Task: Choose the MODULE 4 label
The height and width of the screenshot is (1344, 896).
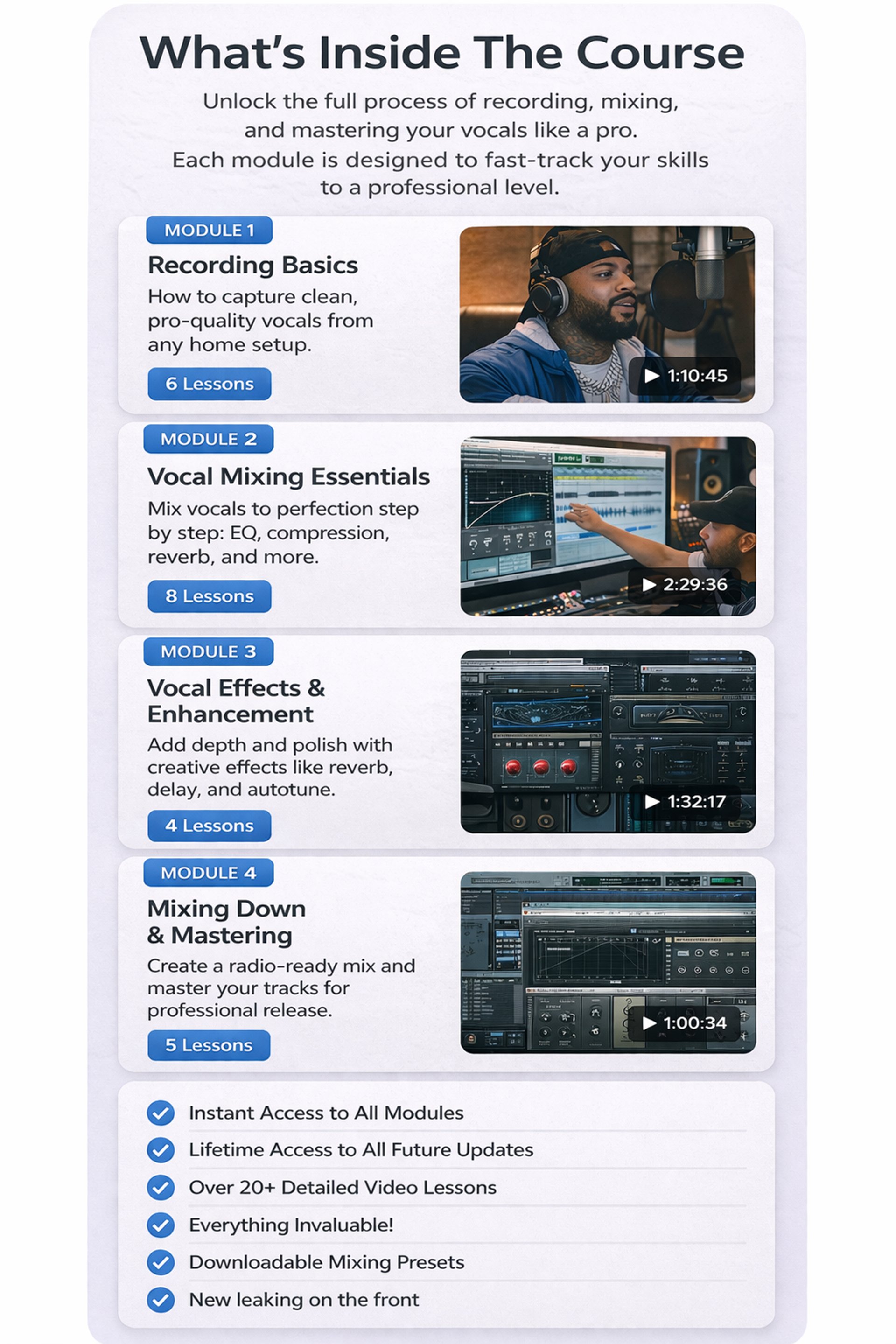Action: pos(209,873)
